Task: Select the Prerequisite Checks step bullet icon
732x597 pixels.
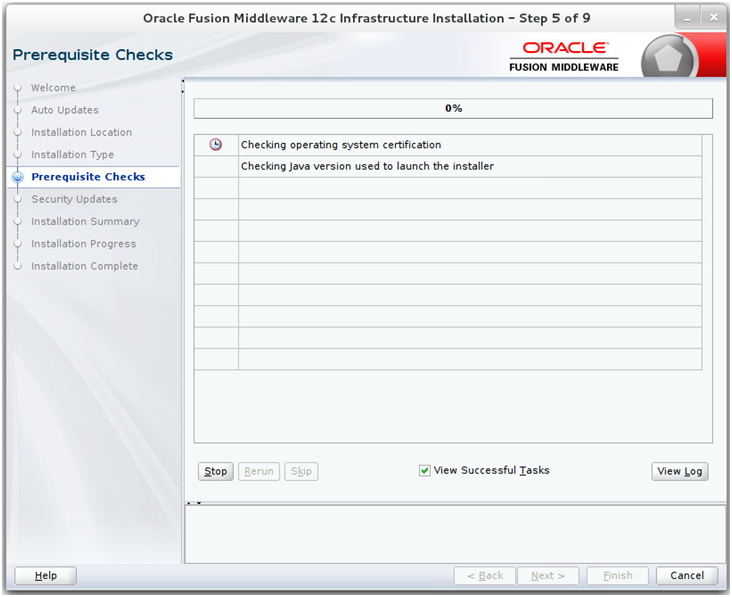Action: coord(18,177)
